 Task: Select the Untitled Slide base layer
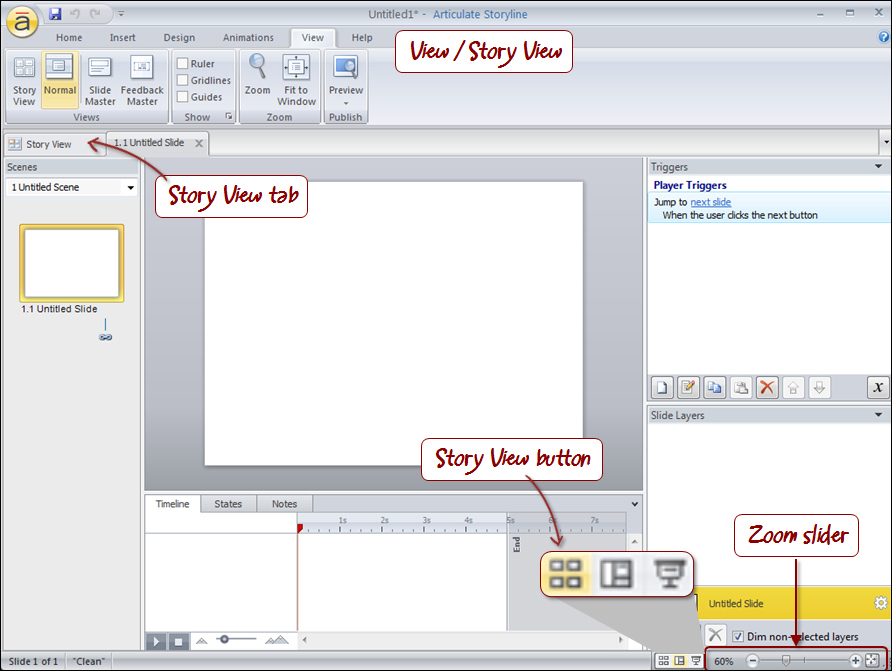[x=791, y=603]
